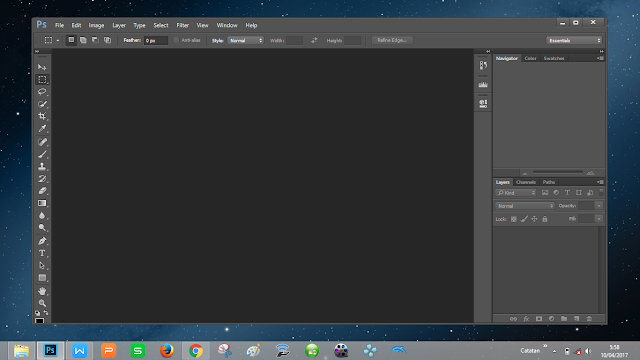
Task: Open the Layers panel flyout menu
Action: (x=600, y=182)
